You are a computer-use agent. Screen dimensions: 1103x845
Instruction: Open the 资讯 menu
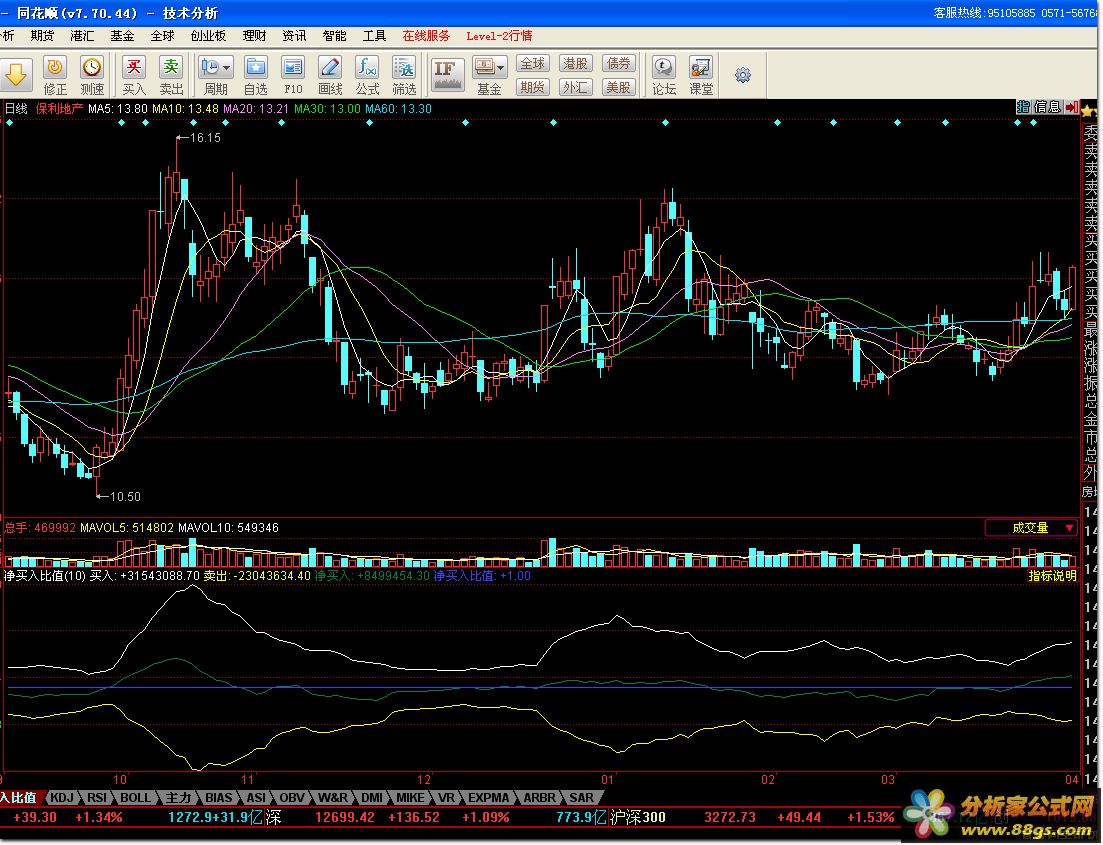(294, 36)
